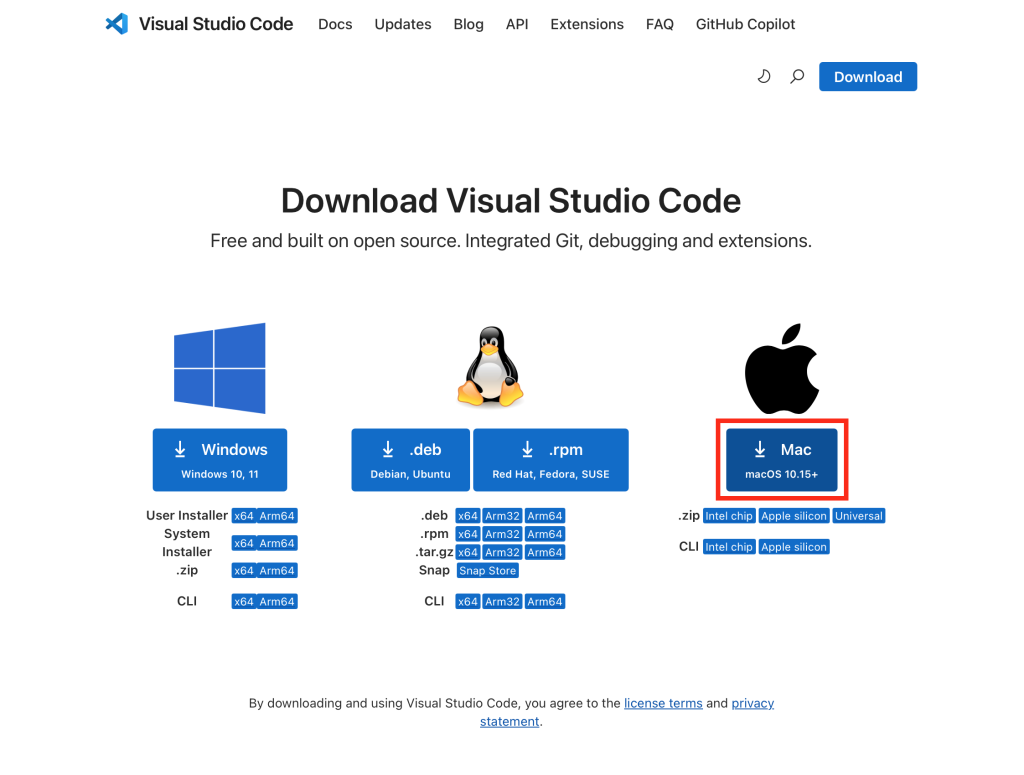Open the GitHub Copilot nav link
This screenshot has height=775, width=1024.
tap(746, 24)
